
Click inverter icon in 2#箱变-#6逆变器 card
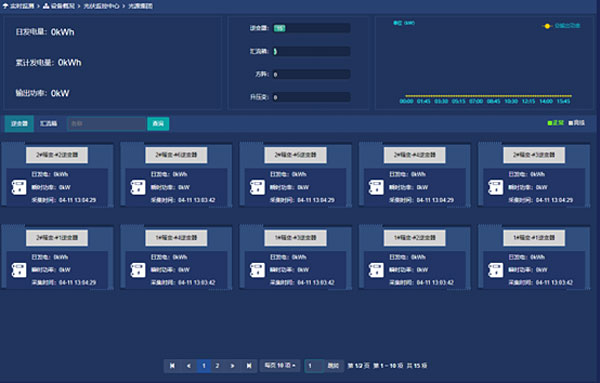click(138, 187)
